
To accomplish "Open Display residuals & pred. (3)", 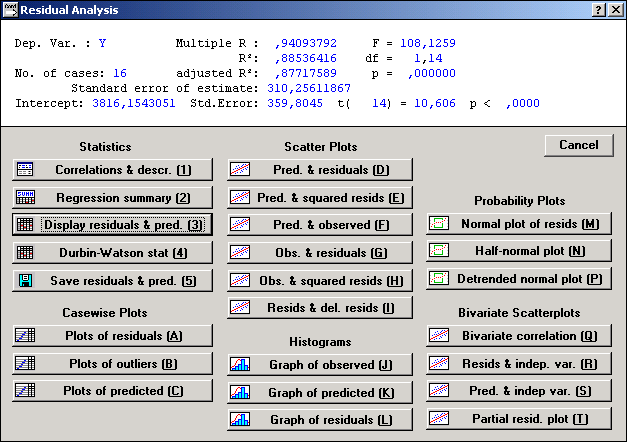I will click(112, 224).
